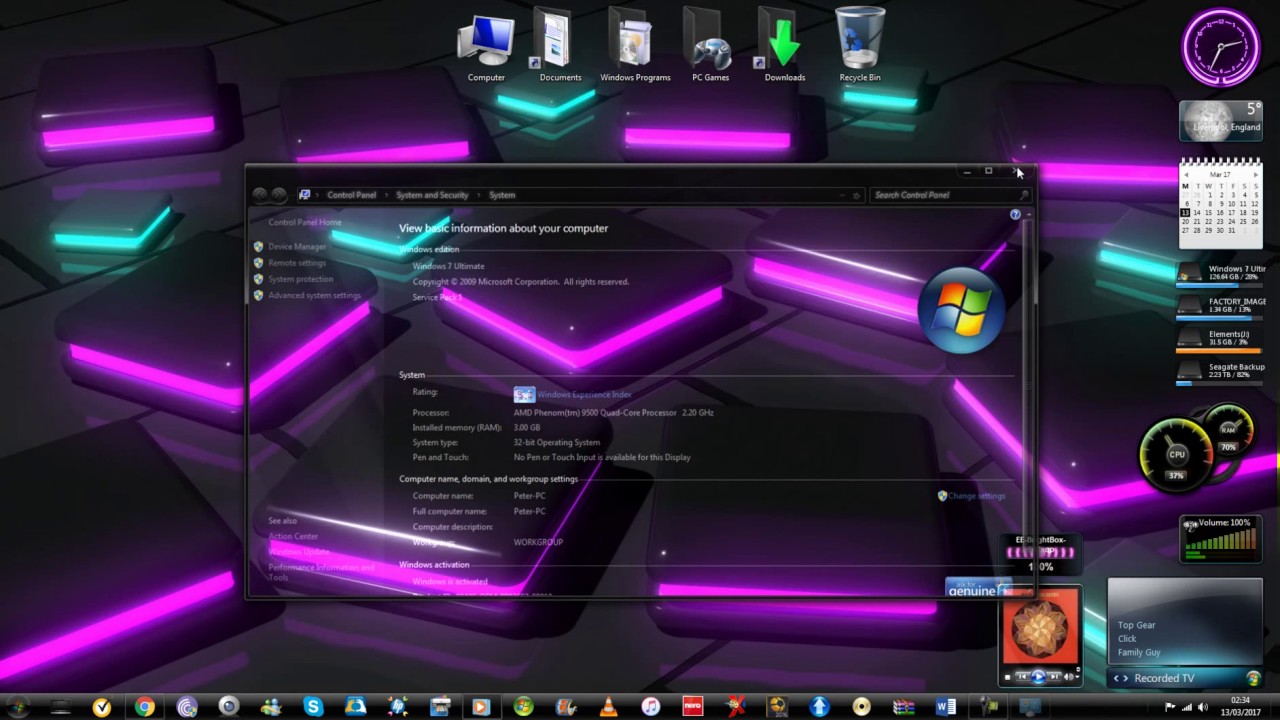Open the Windows Experience Index link

pyautogui.click(x=585, y=395)
